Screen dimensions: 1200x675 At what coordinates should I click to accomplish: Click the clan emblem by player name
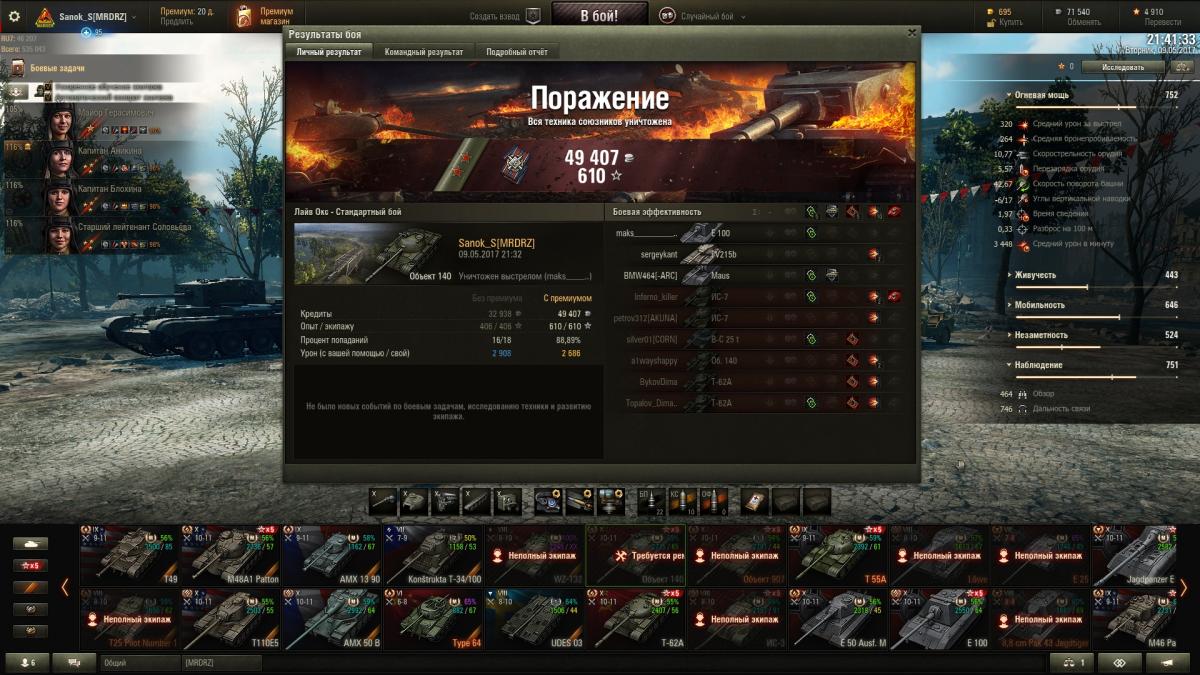[45, 17]
